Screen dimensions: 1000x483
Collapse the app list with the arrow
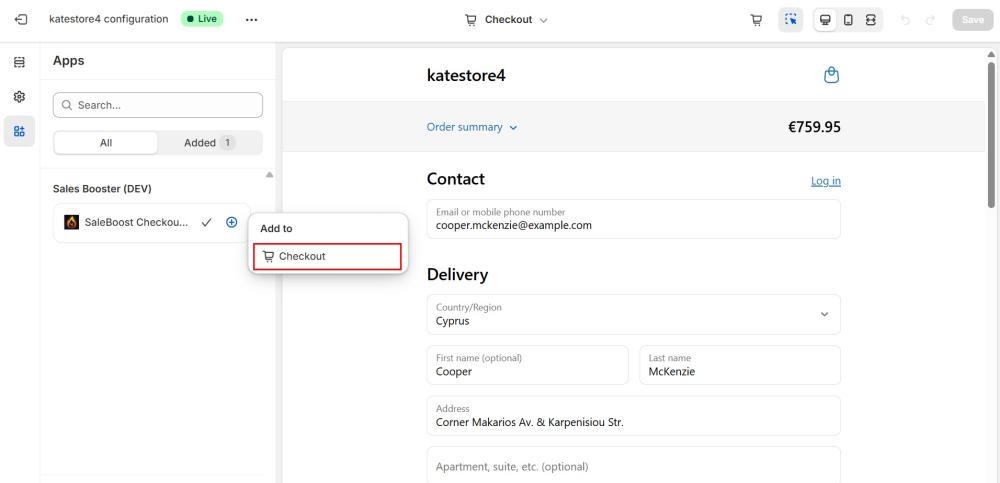tap(269, 174)
